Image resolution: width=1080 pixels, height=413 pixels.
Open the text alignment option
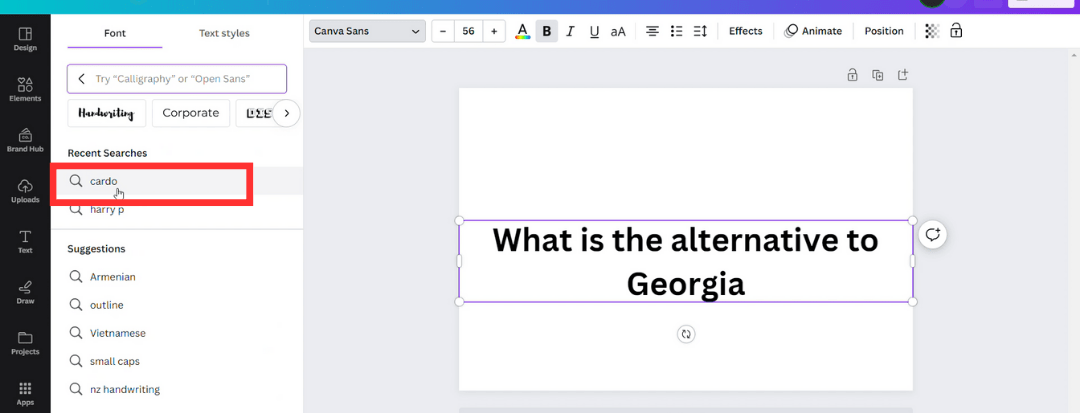click(x=652, y=31)
